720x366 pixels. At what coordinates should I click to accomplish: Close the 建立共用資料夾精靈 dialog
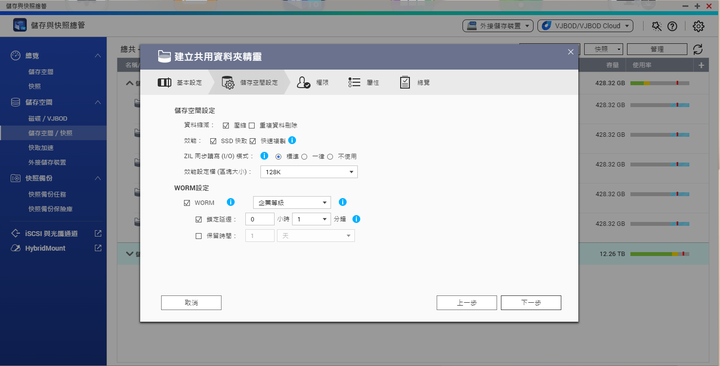click(571, 52)
